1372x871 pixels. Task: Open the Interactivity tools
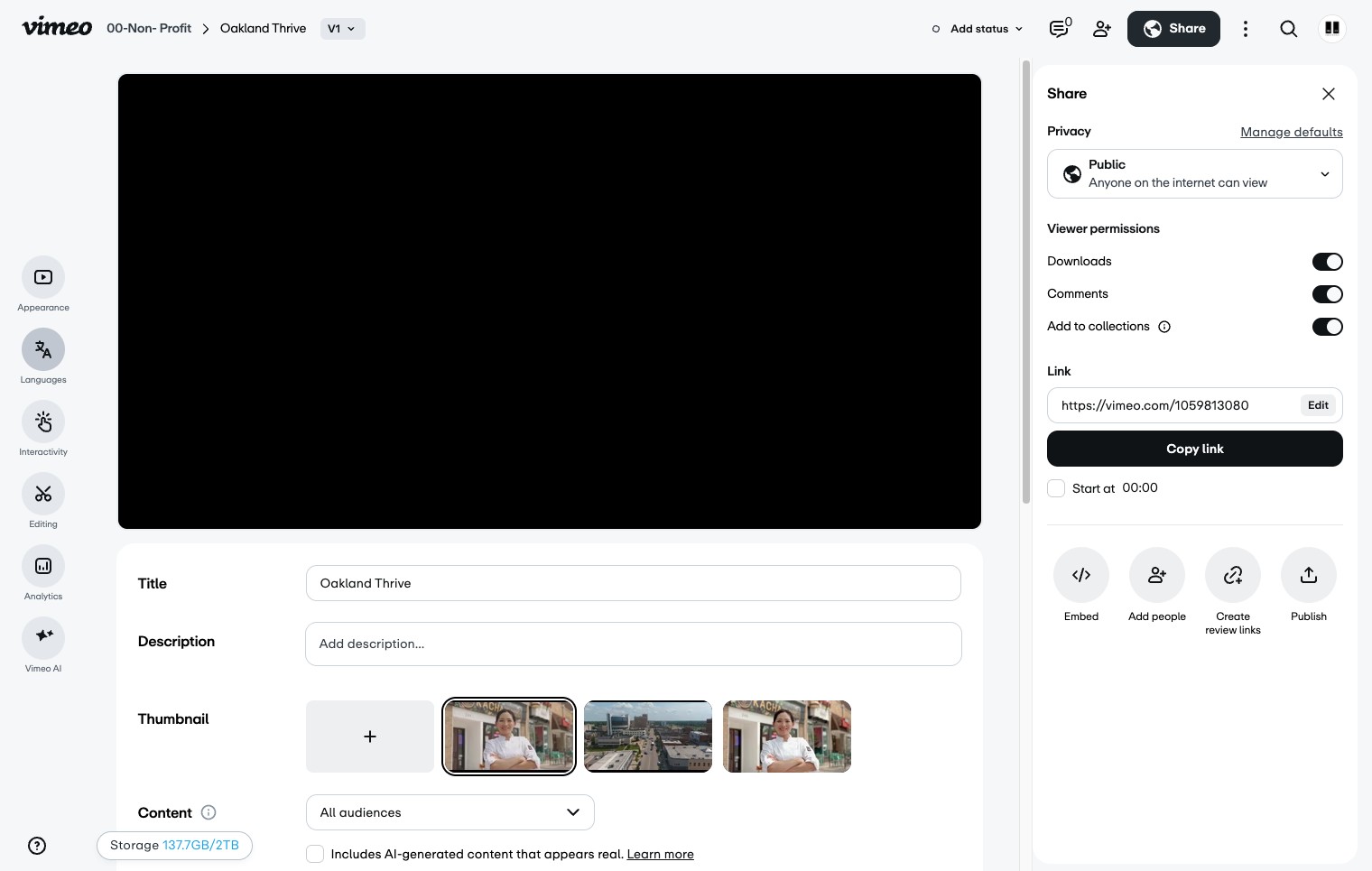pyautogui.click(x=43, y=422)
